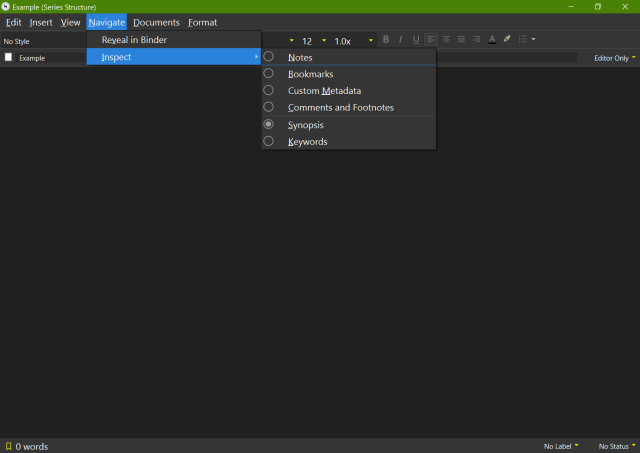Toggle underline formatting in the toolbar
This screenshot has height=453, width=640.
pos(416,40)
